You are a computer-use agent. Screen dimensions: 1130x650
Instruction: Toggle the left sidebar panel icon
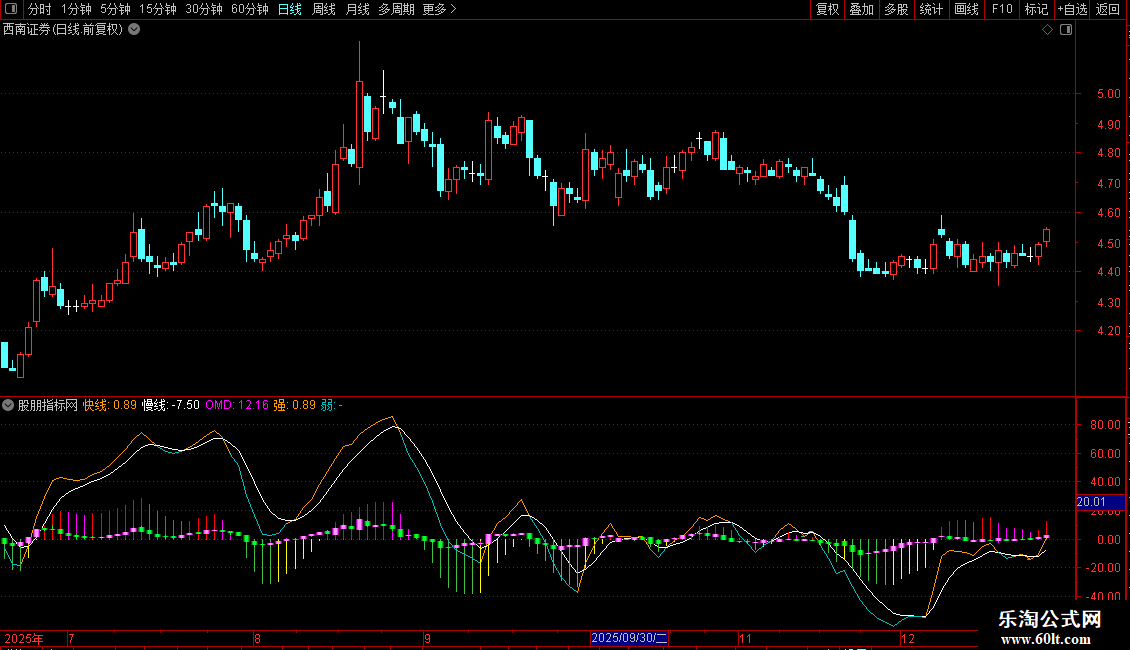[10, 10]
